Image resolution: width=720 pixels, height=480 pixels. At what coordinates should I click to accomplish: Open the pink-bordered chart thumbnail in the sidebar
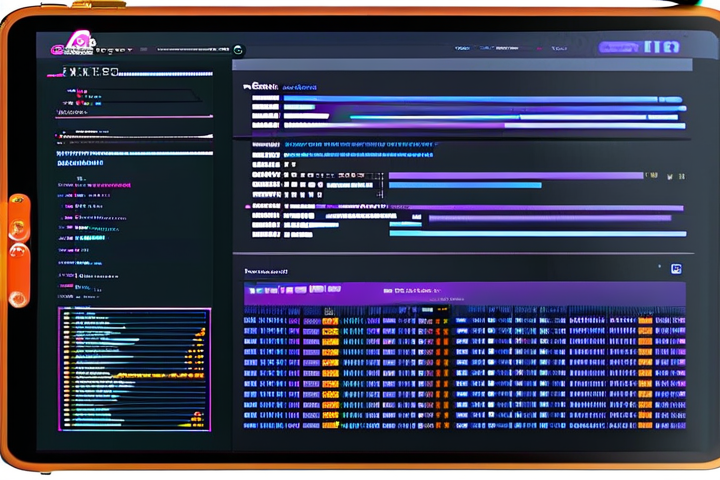pyautogui.click(x=135, y=369)
